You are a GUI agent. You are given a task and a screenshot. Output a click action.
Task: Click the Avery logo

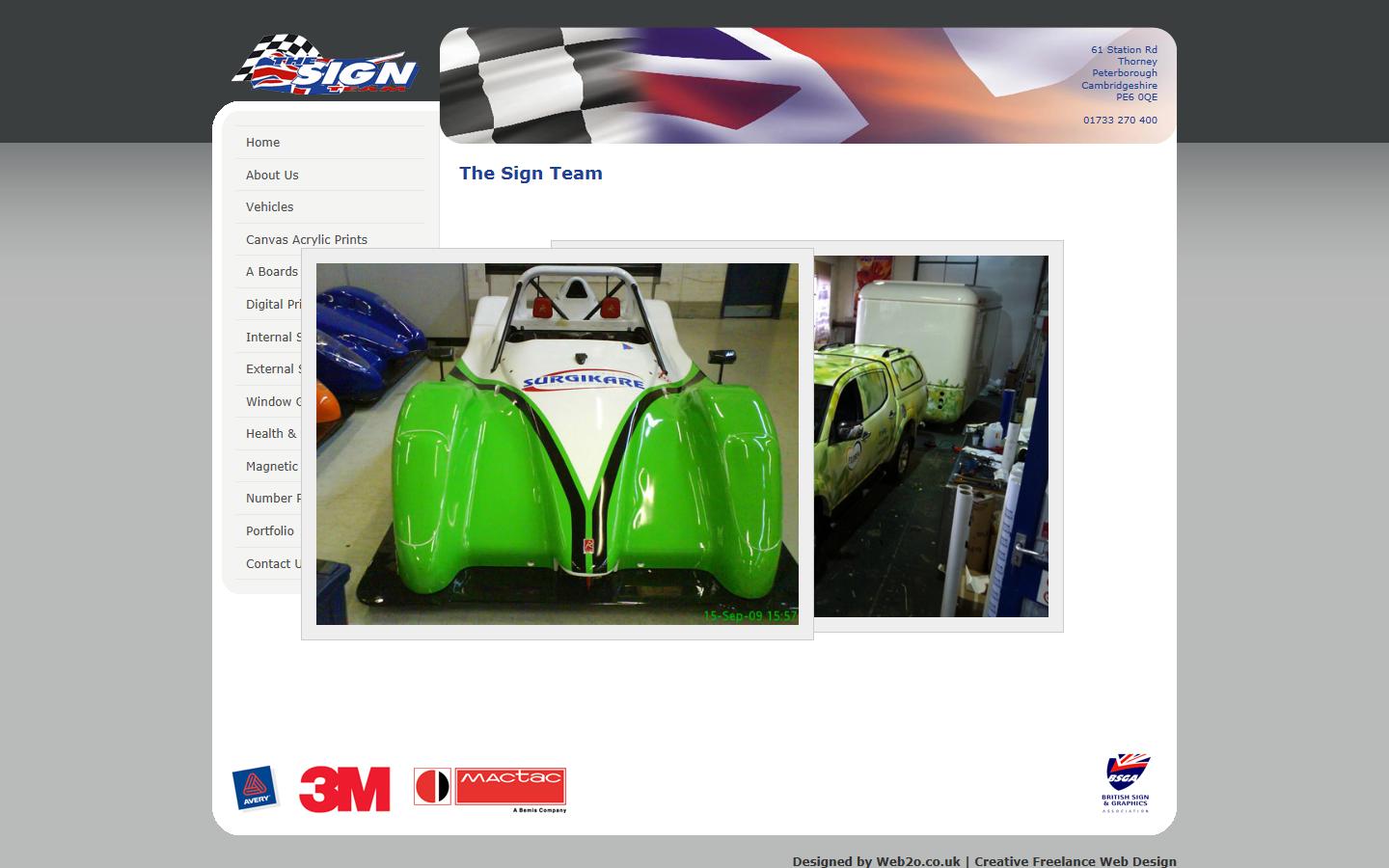(x=255, y=789)
